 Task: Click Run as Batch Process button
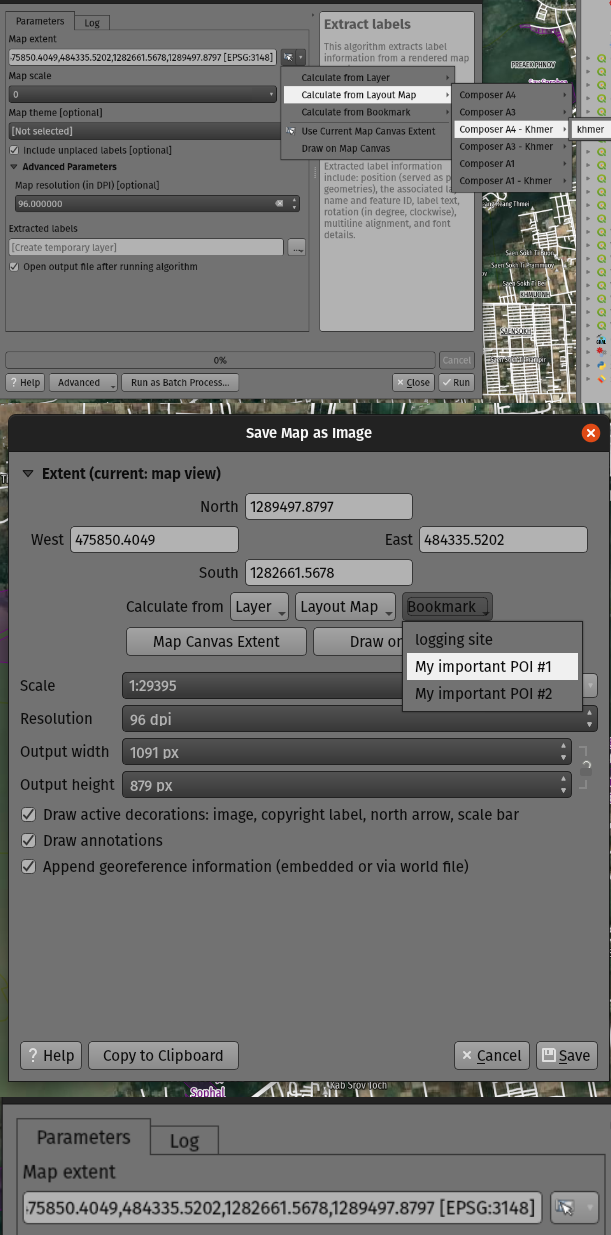pos(180,382)
